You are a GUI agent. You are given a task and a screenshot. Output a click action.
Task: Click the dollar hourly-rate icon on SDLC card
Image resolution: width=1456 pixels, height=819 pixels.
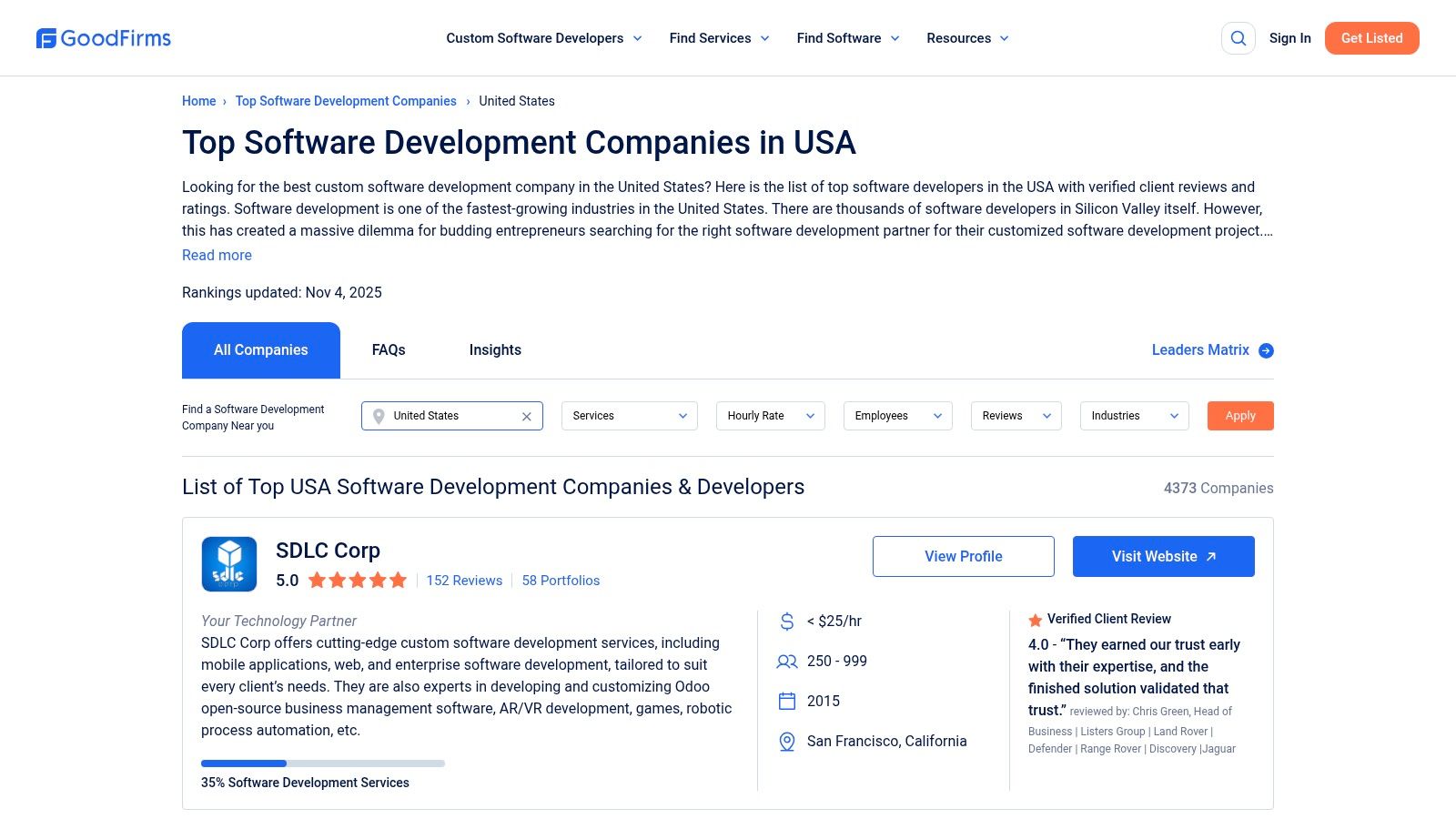[786, 622]
